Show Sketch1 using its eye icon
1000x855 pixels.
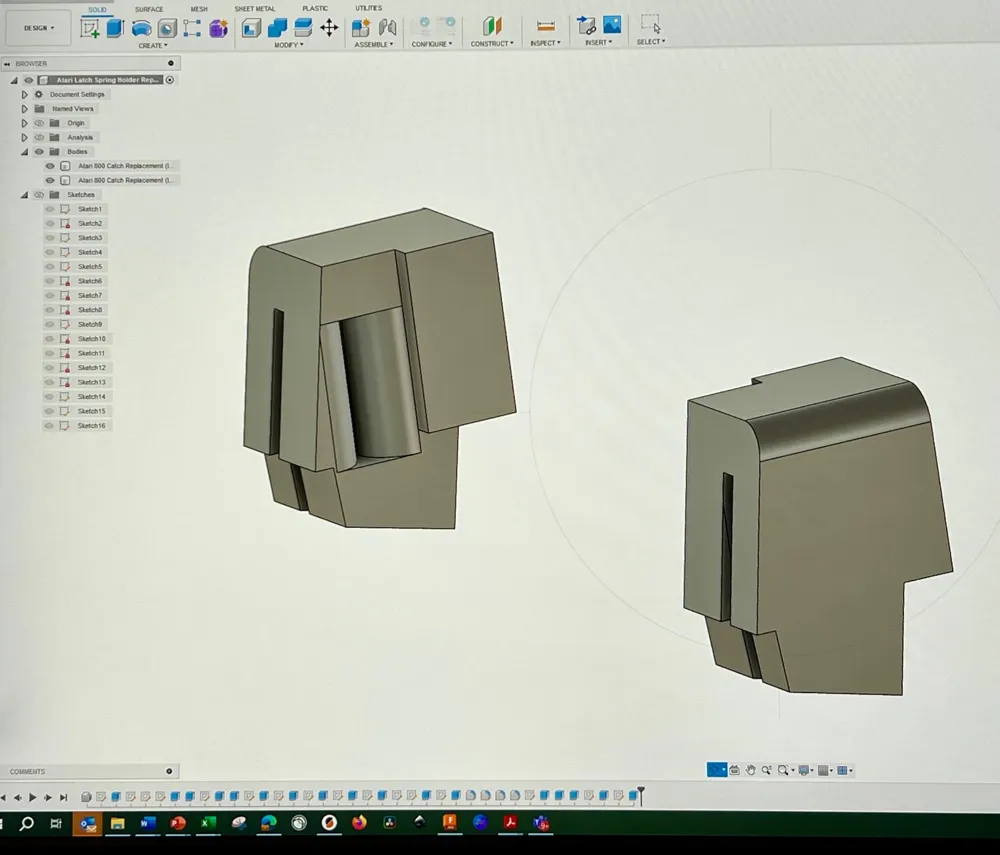click(50, 209)
